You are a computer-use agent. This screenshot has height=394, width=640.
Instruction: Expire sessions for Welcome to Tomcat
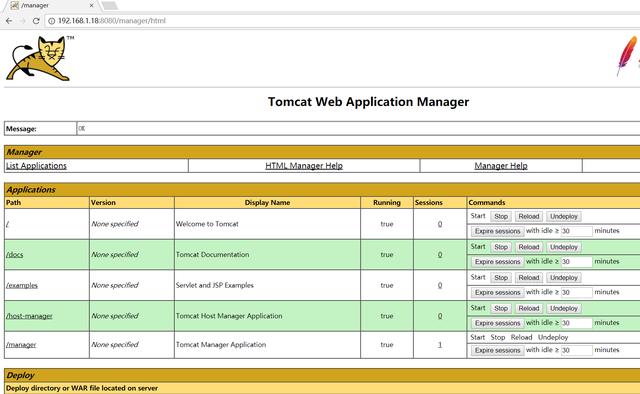498,231
